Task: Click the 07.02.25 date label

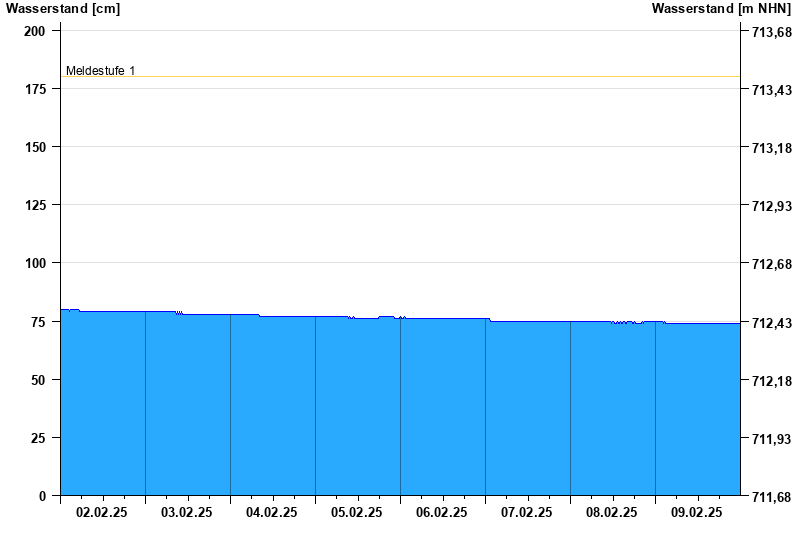Action: (527, 512)
